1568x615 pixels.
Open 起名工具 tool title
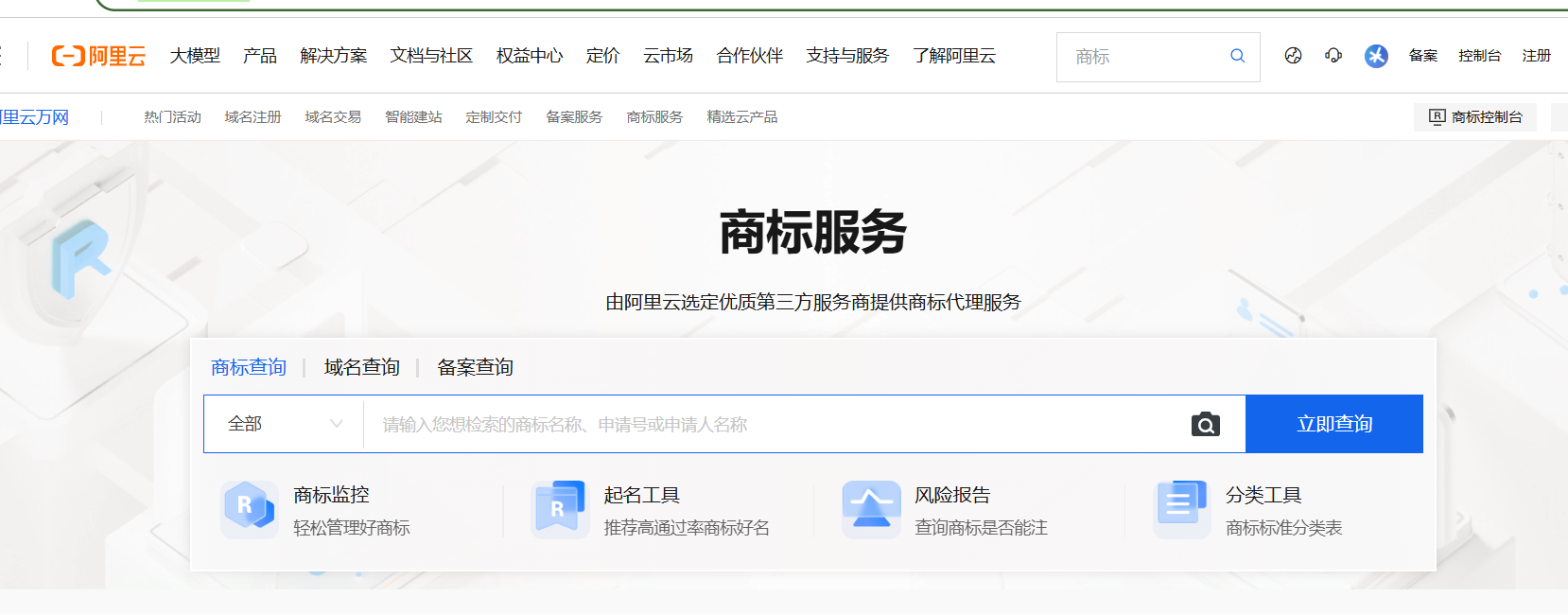[x=641, y=495]
